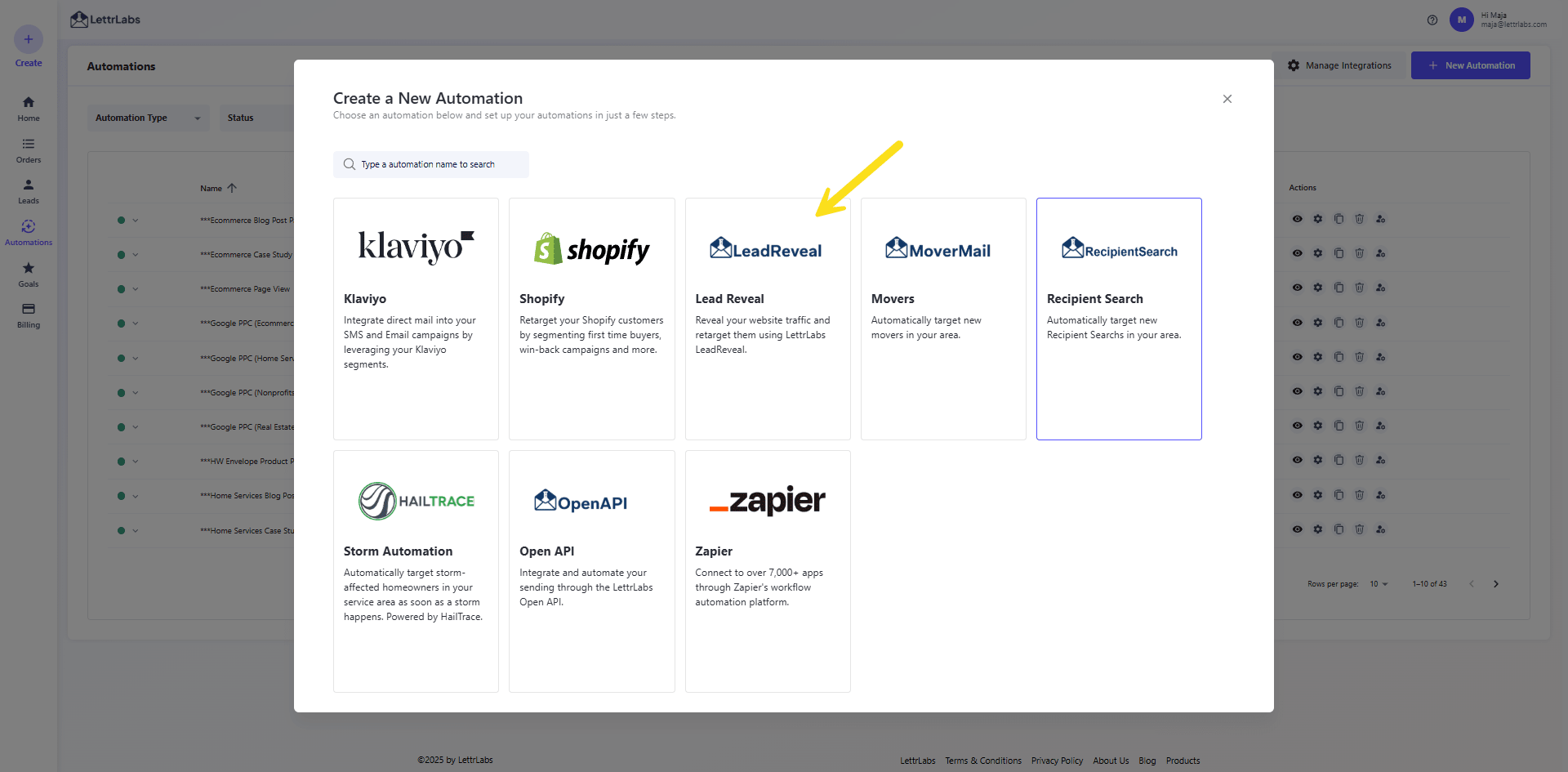The image size is (1568, 772).
Task: Duplicate the Google PPC (Nonprofits automation
Action: (1339, 391)
